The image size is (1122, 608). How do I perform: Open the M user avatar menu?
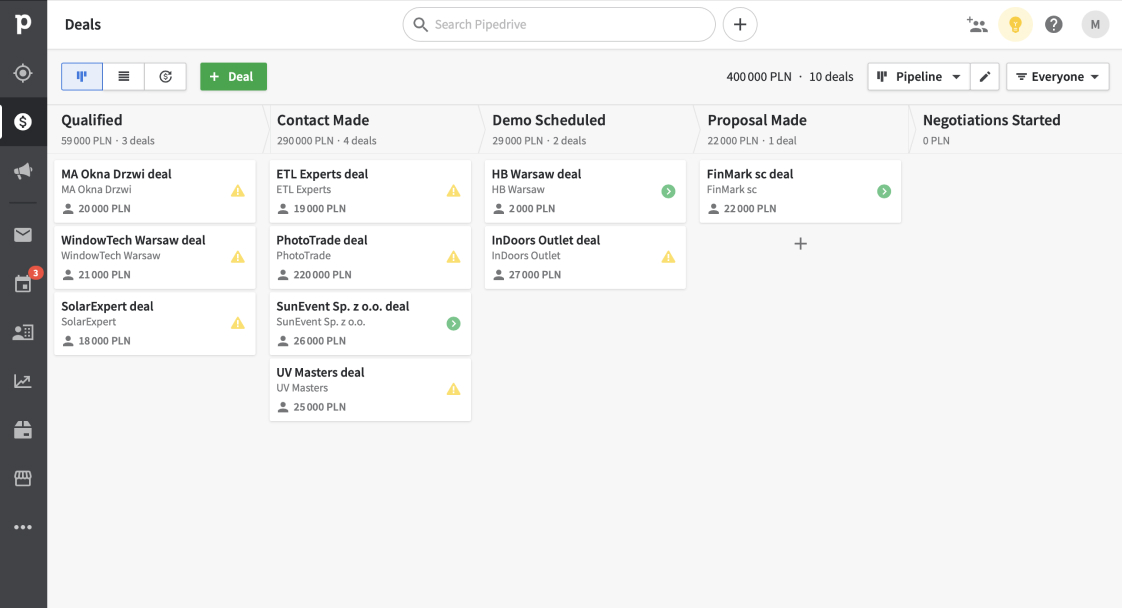pyautogui.click(x=1095, y=24)
